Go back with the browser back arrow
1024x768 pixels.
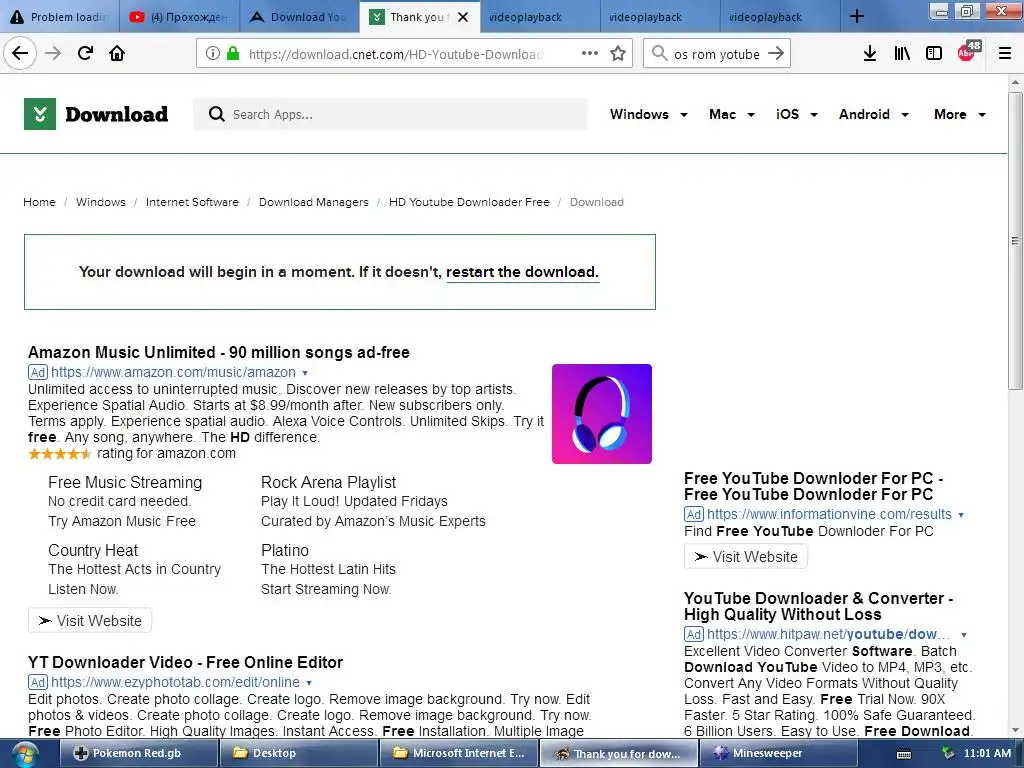[20, 53]
